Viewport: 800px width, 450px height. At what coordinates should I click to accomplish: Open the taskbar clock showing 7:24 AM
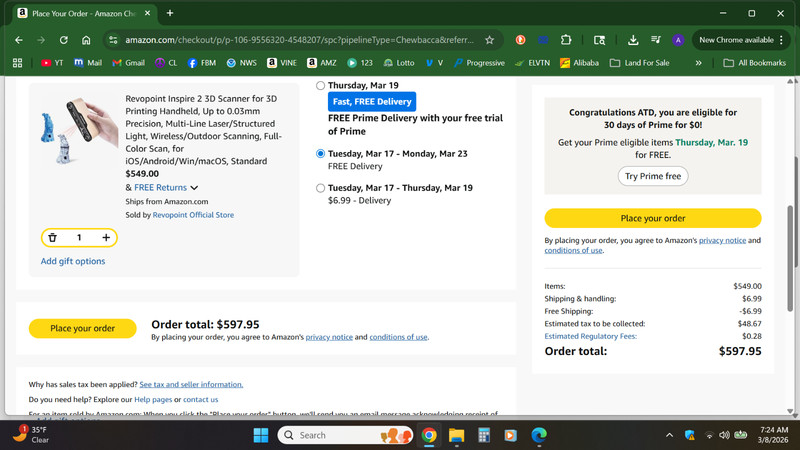[x=773, y=435]
